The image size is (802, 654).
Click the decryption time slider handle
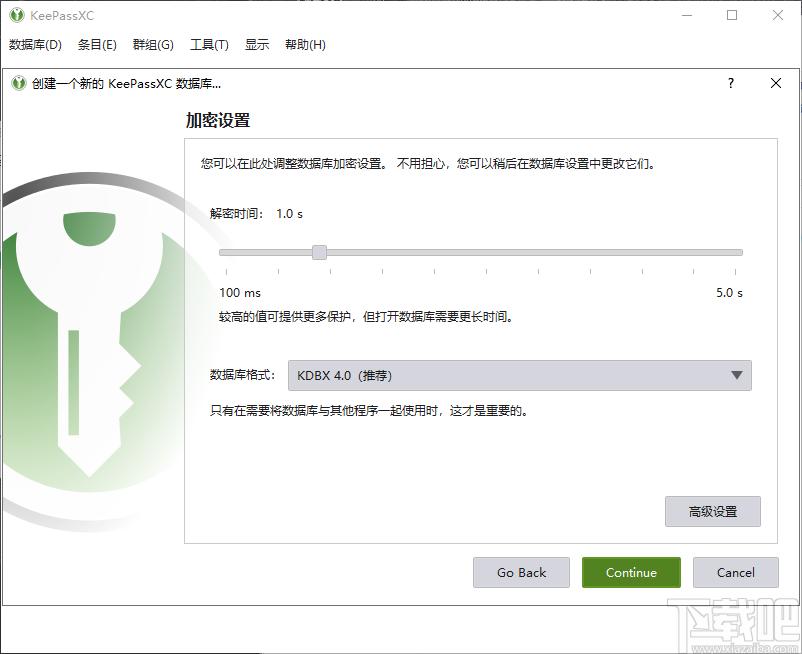319,252
